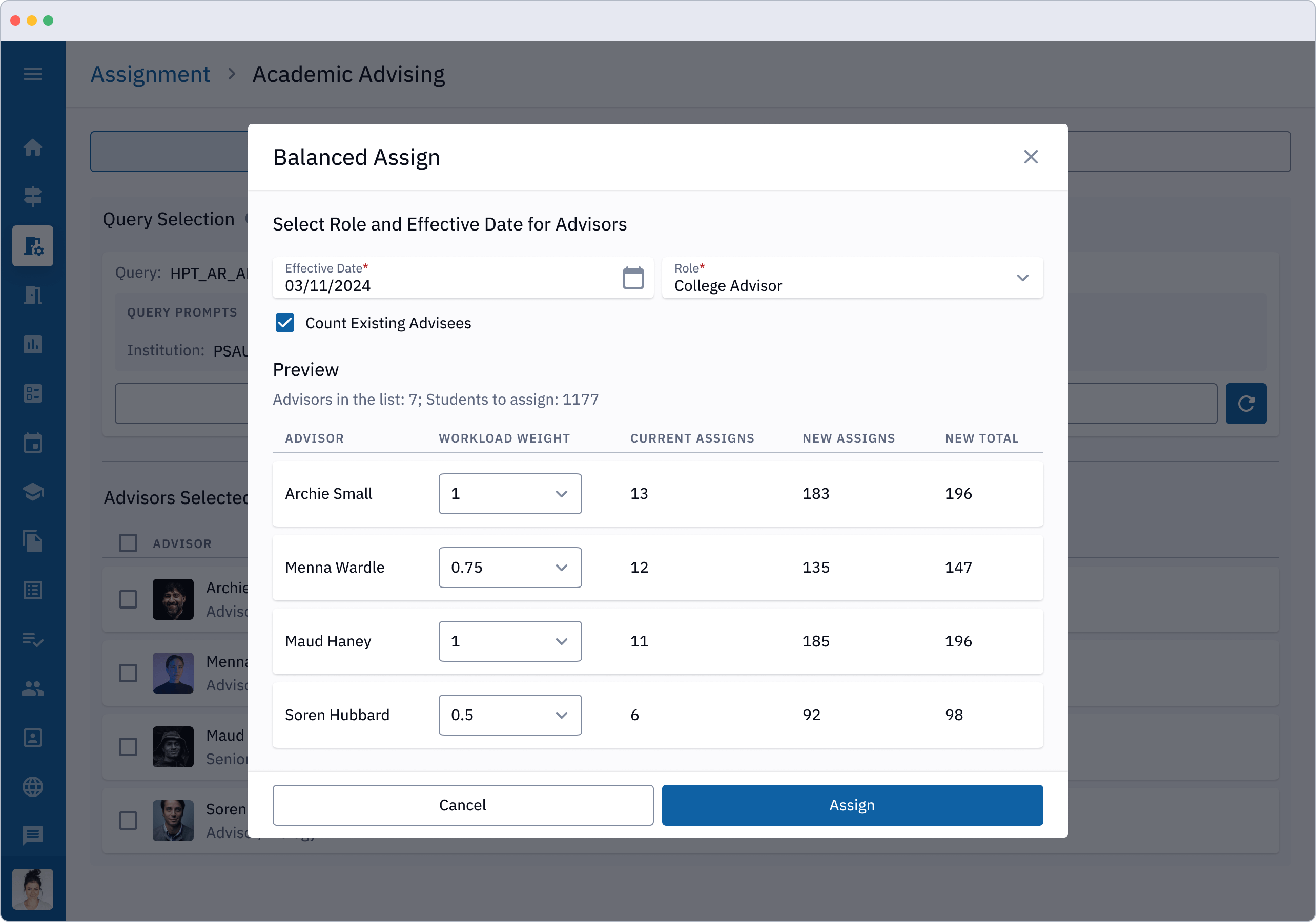Click the breadcrumb chevron separator
This screenshot has width=1316, height=922.
click(x=232, y=74)
